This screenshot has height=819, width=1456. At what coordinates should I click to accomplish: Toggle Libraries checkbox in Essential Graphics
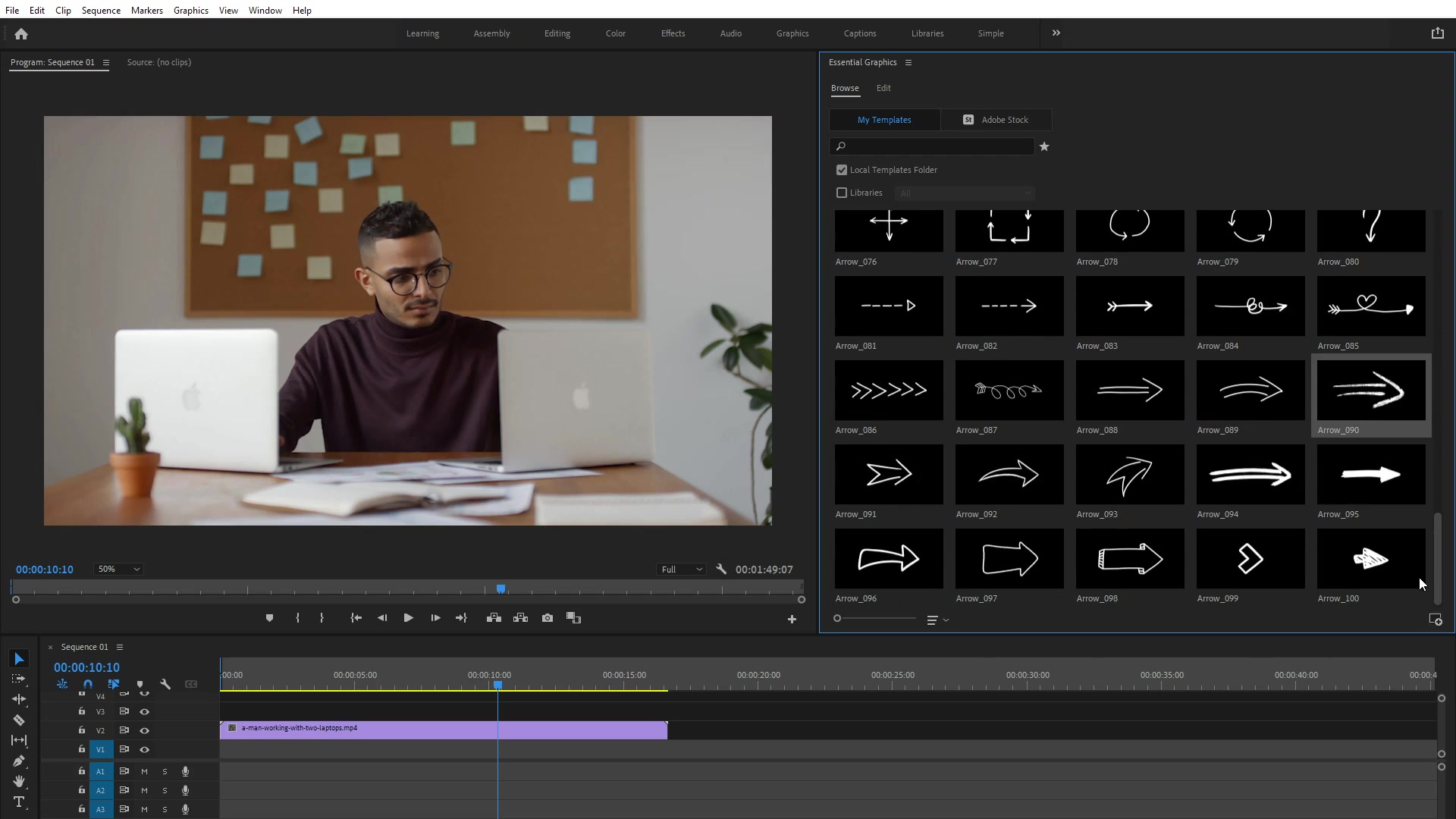(x=841, y=192)
